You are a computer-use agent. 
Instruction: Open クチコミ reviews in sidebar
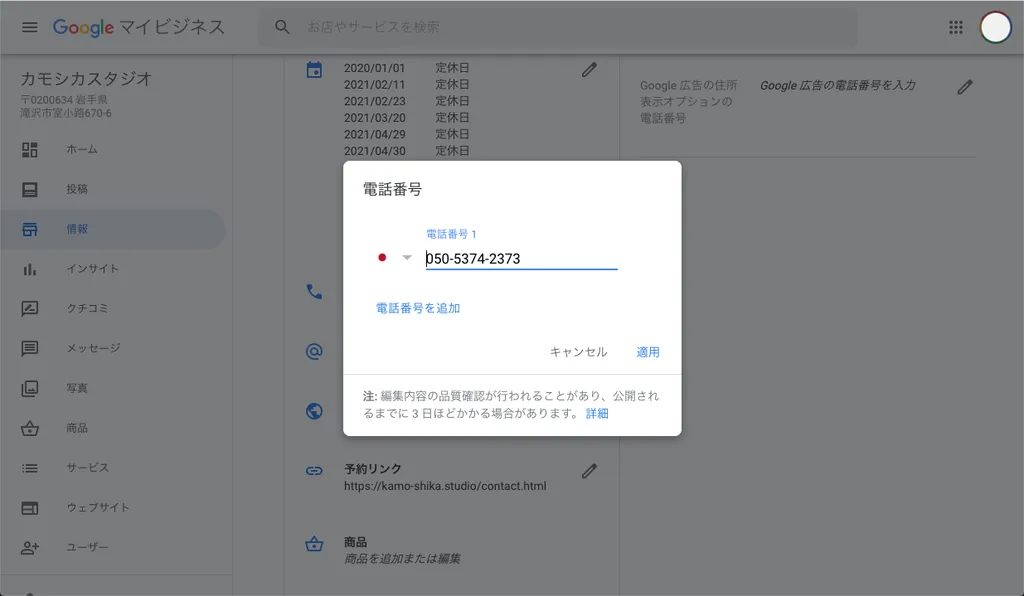pos(112,308)
